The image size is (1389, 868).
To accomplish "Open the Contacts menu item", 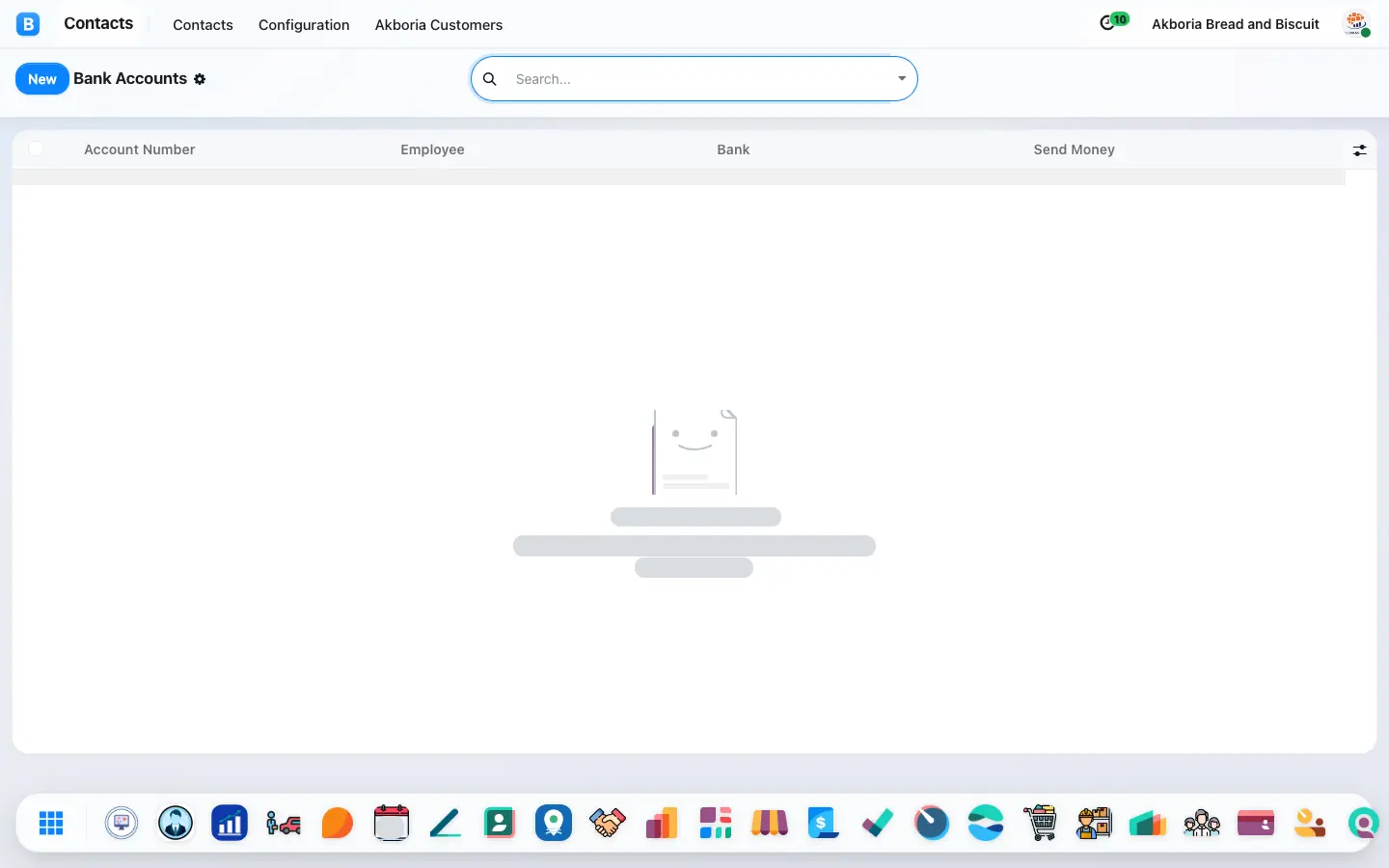I will (x=203, y=25).
